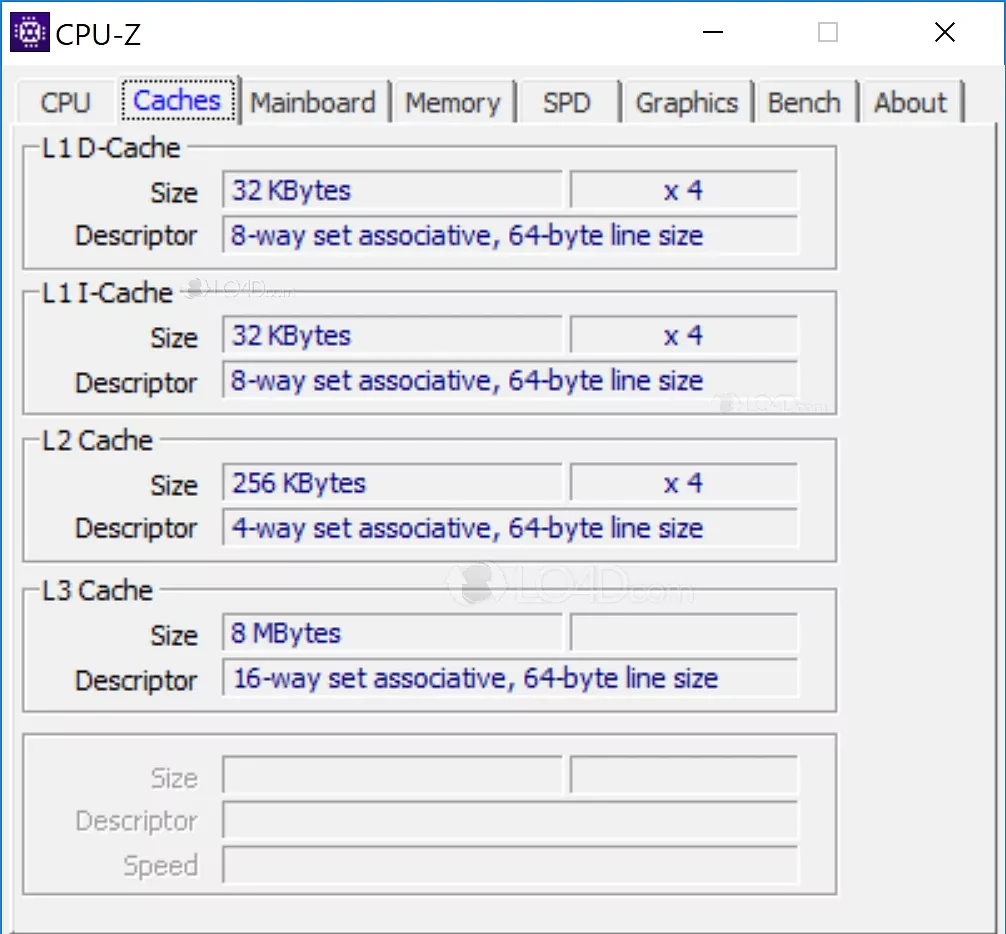
Task: Open the SPD tab
Action: [567, 101]
